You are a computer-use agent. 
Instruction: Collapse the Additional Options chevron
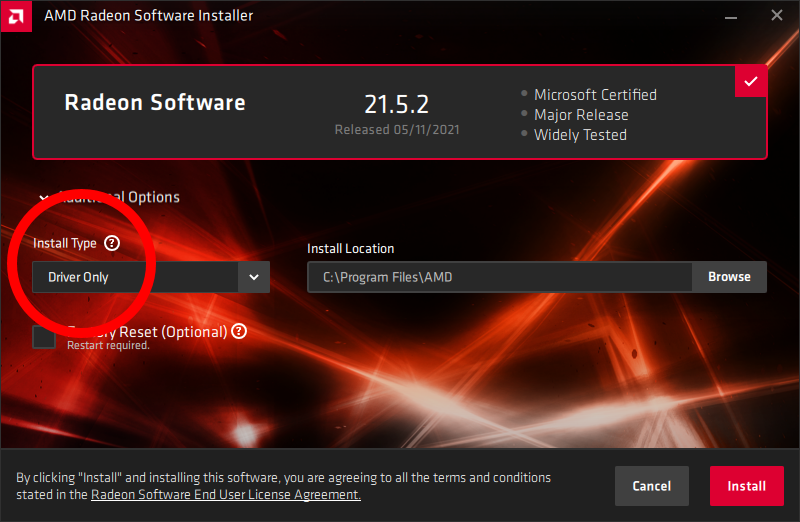[x=44, y=198]
